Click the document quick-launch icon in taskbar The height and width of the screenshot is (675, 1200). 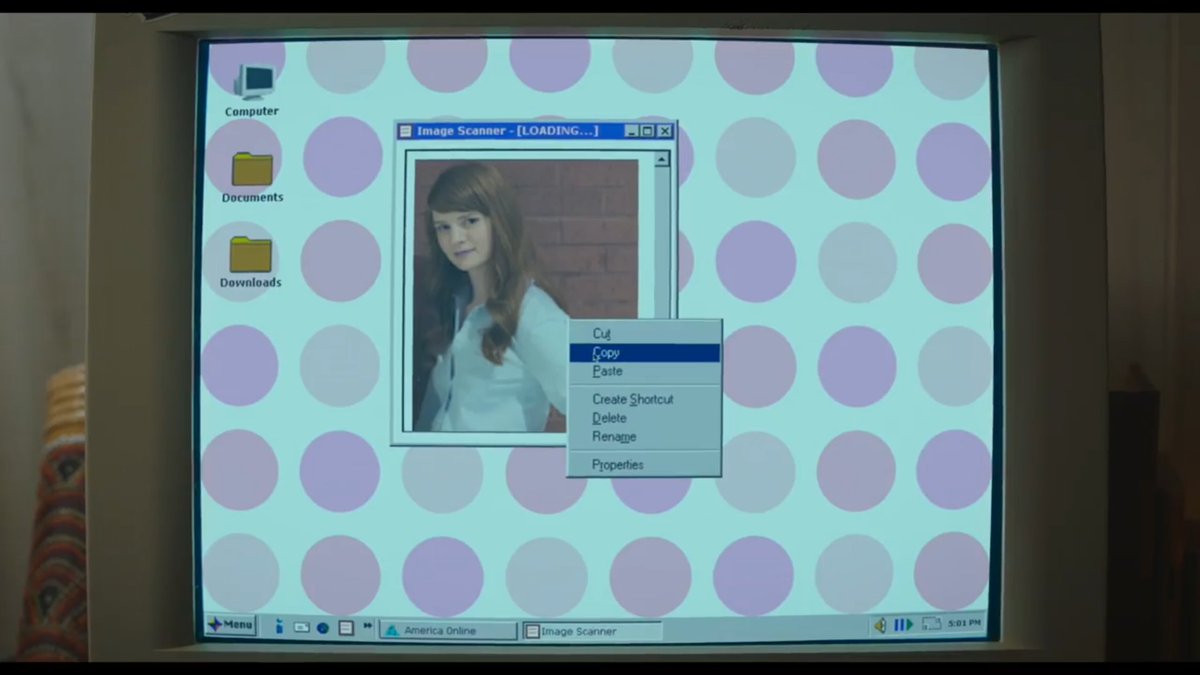(346, 628)
